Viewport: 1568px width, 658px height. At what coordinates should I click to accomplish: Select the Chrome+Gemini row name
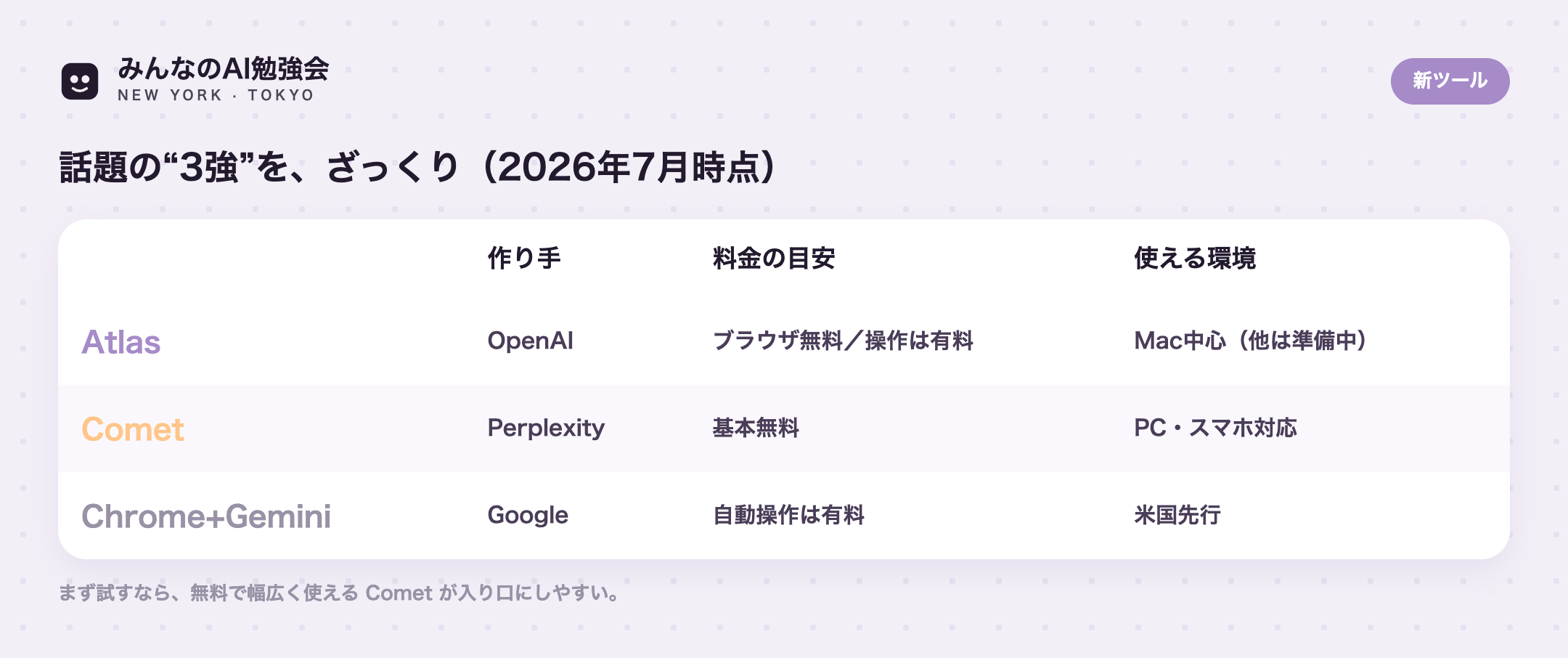206,516
